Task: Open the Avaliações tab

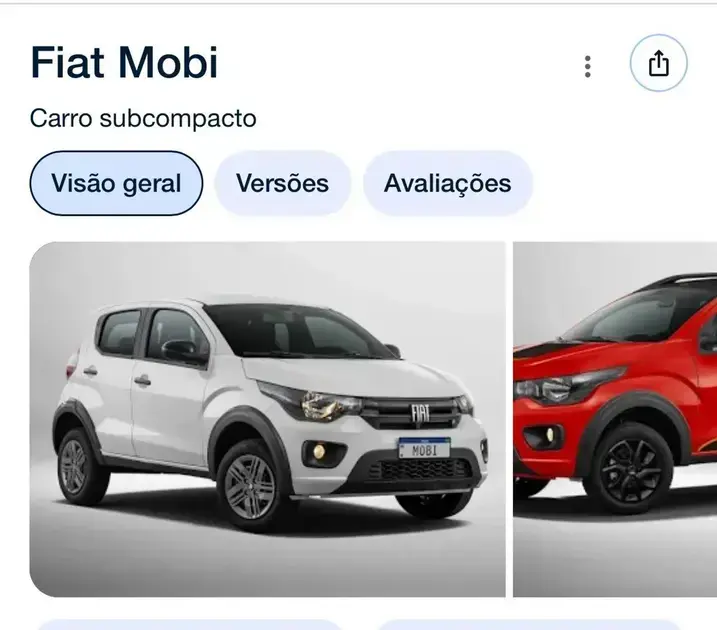Action: click(448, 183)
